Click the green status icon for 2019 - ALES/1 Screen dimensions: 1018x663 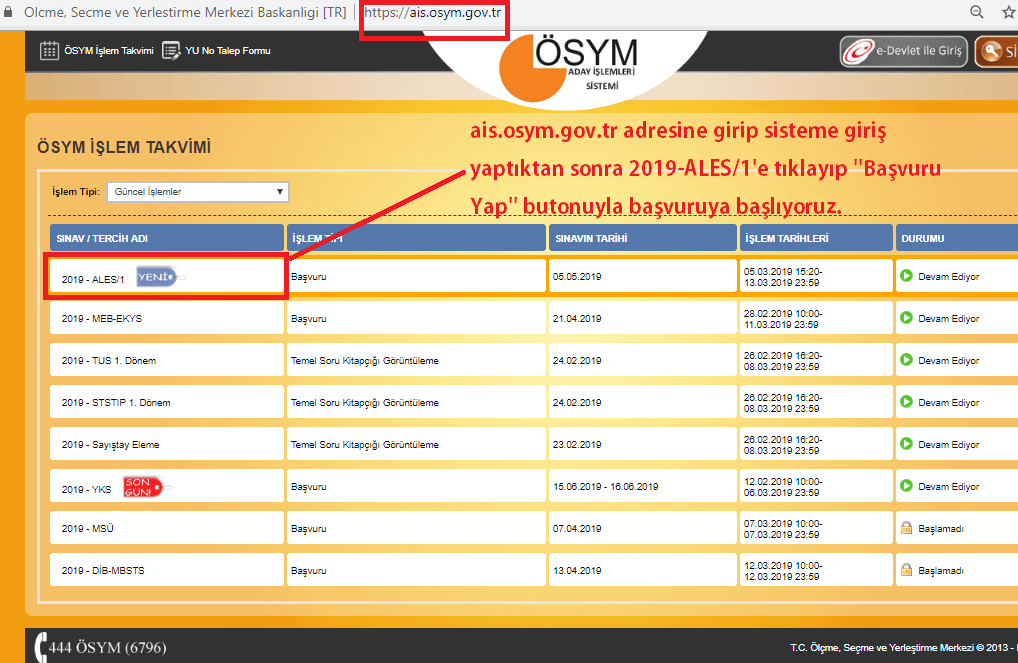906,276
